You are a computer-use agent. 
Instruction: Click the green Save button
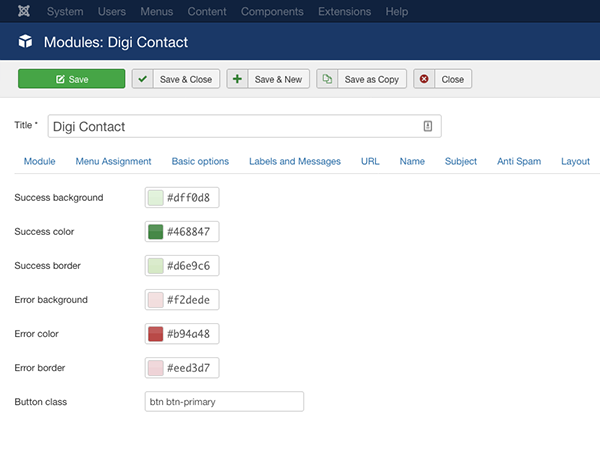click(72, 79)
